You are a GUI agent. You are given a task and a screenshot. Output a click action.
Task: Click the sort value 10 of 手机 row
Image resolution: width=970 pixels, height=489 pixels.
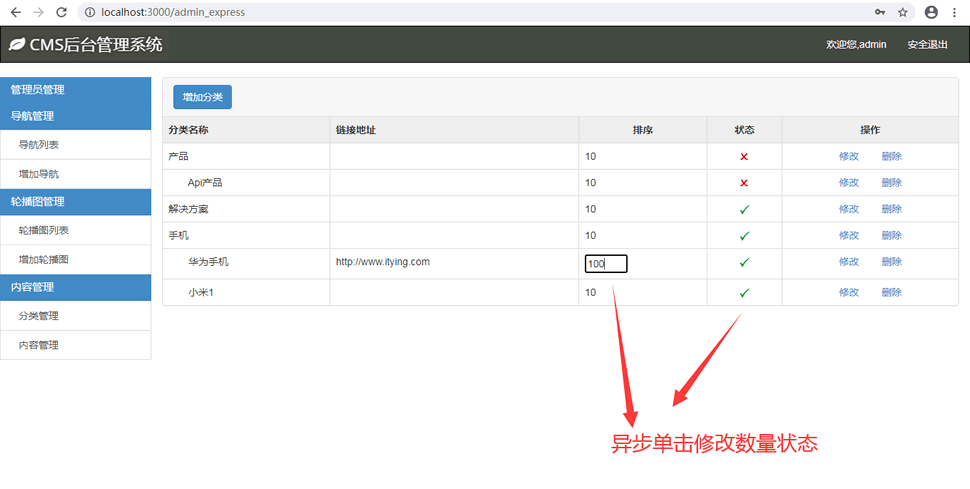[591, 235]
